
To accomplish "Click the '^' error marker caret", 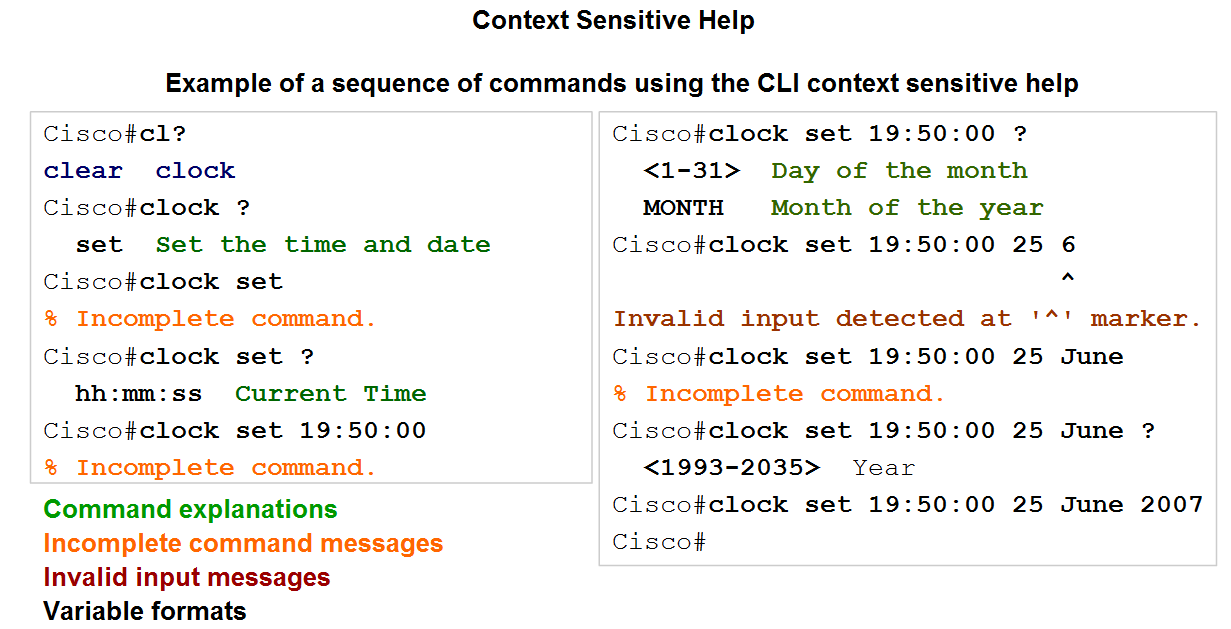I will [x=1067, y=279].
